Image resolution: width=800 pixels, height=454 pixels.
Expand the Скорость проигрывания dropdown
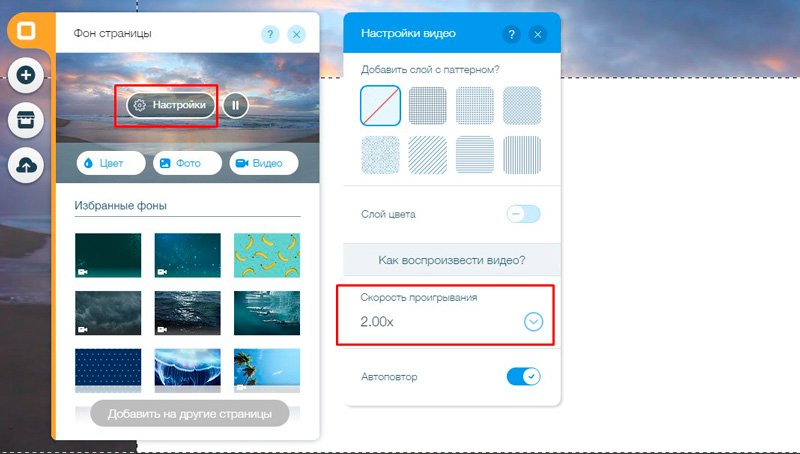534,322
